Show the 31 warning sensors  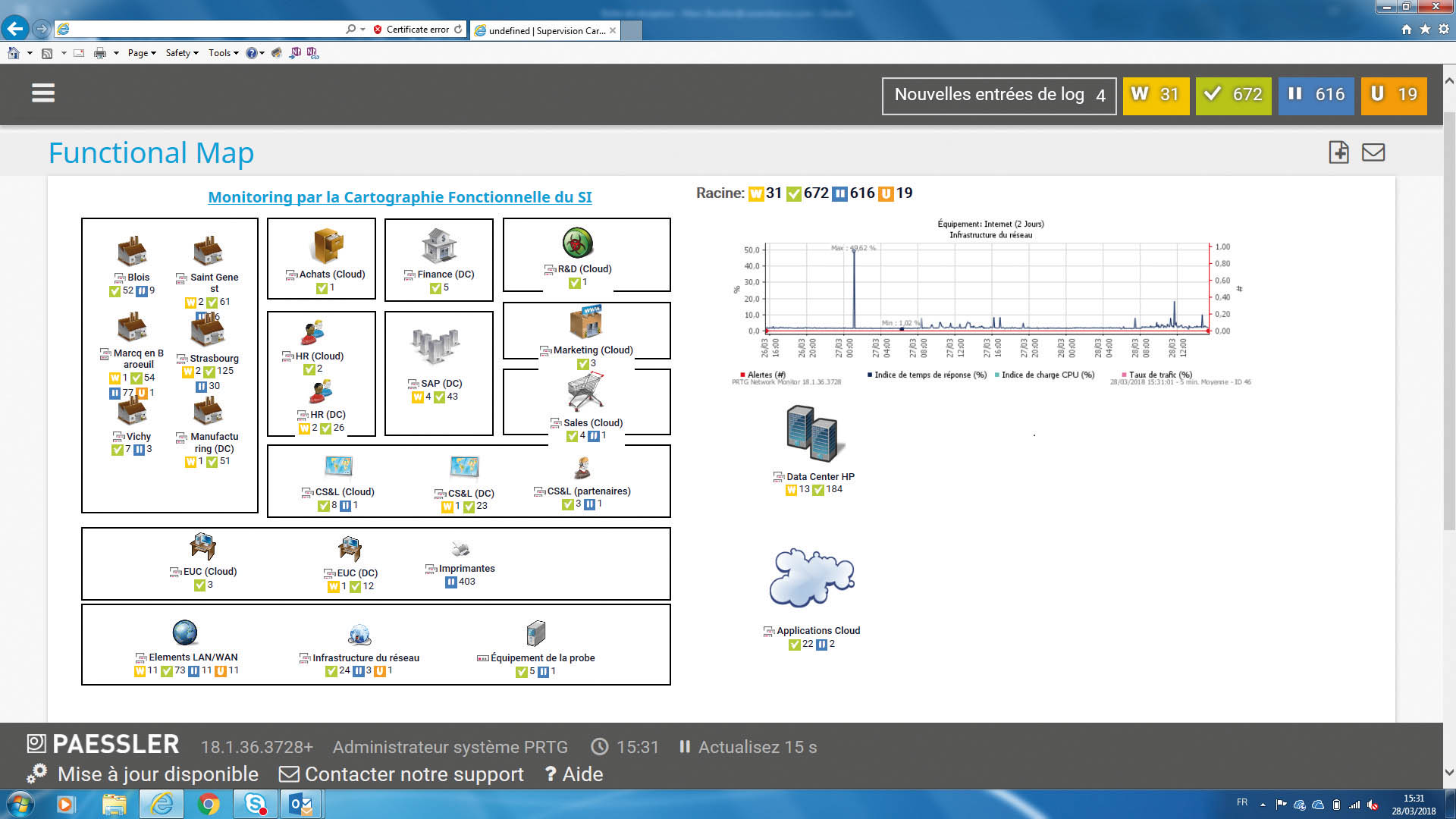pyautogui.click(x=1156, y=96)
